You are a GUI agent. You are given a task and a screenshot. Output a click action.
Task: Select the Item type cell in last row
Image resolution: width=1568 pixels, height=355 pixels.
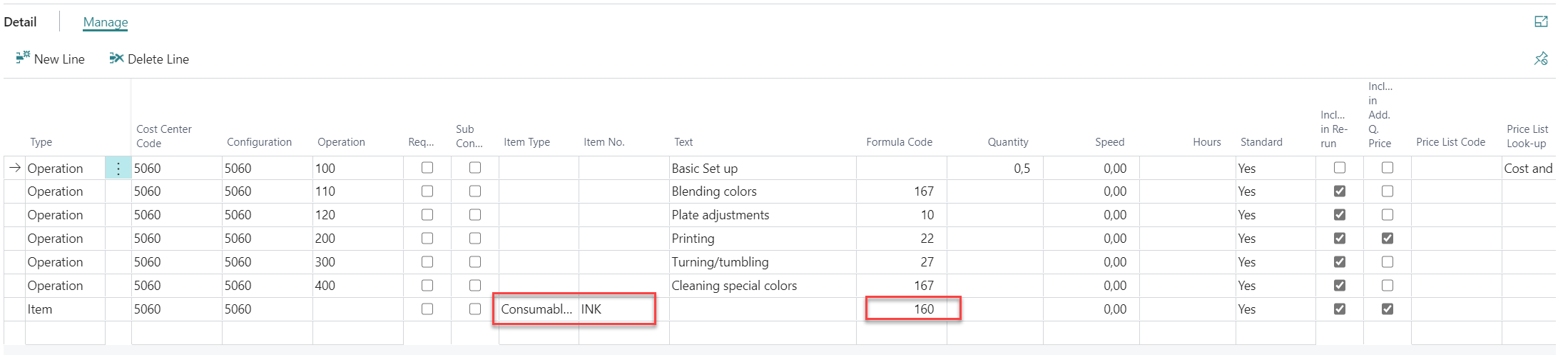click(65, 309)
